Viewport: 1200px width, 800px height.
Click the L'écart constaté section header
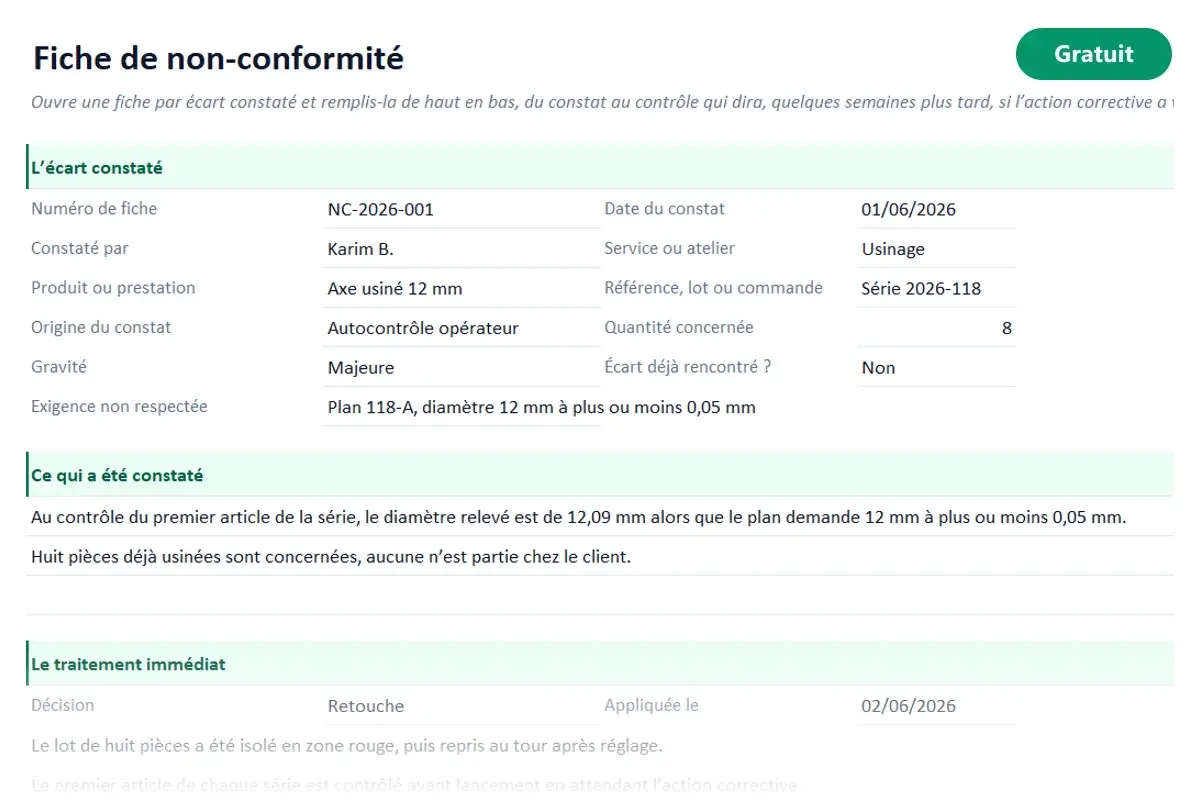tap(600, 167)
